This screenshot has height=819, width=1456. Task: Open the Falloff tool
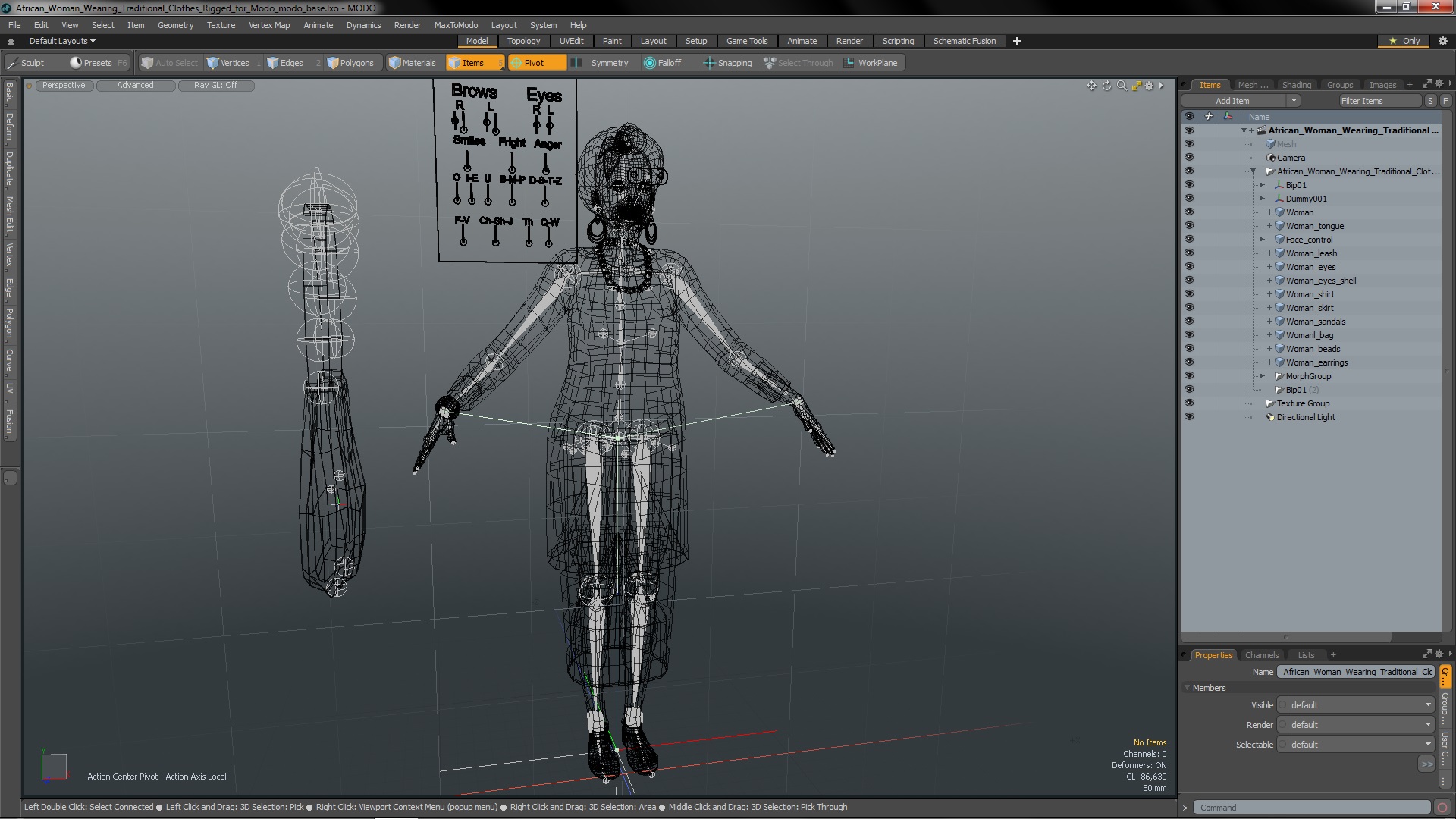coord(663,63)
